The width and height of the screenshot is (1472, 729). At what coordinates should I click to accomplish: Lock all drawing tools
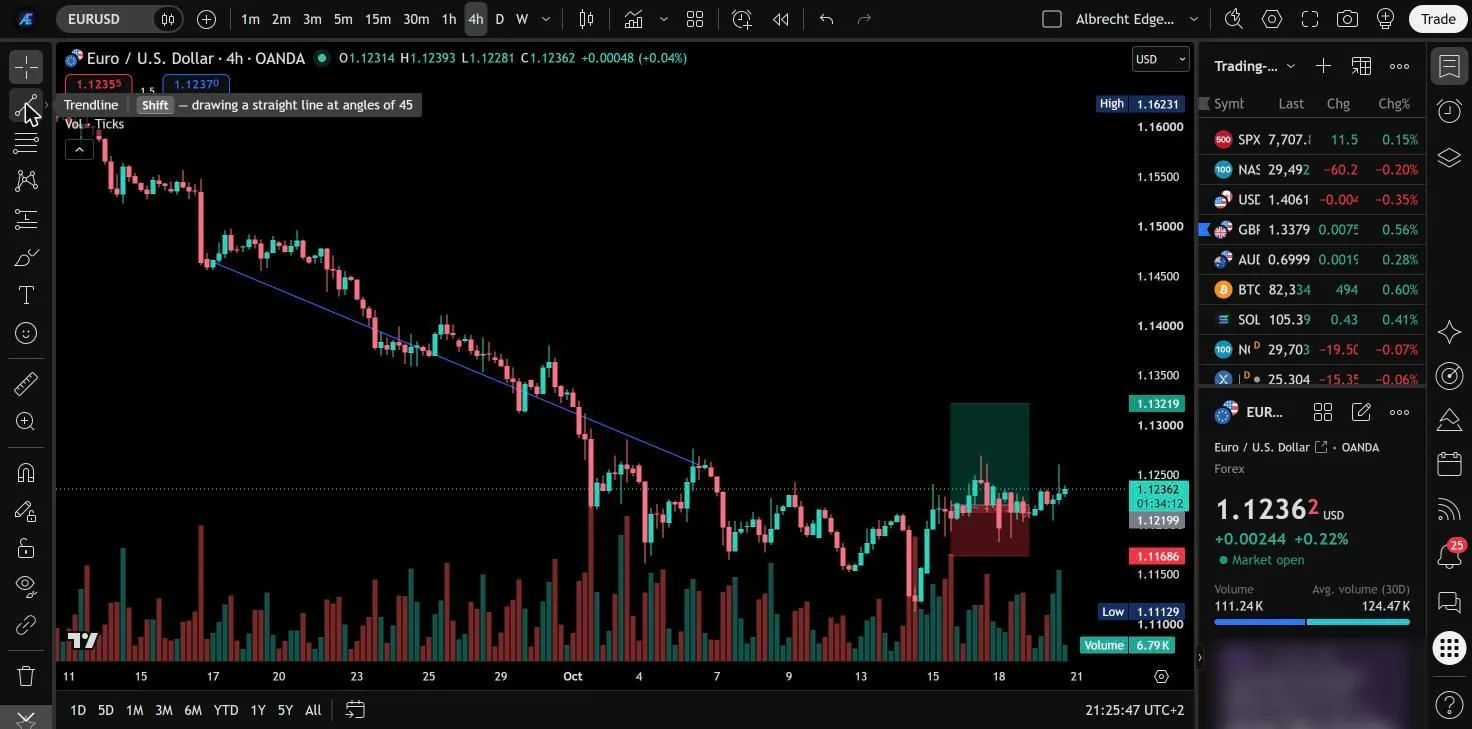coord(26,549)
